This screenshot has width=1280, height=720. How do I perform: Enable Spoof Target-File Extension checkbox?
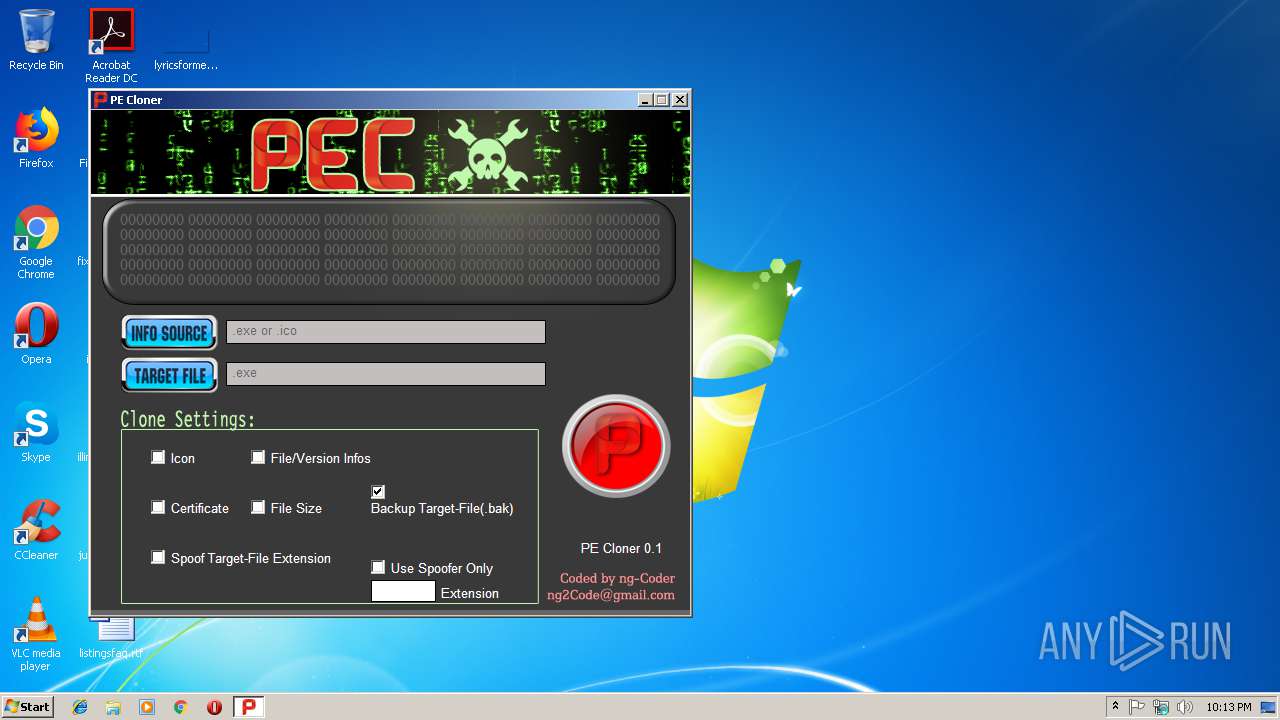(158, 557)
